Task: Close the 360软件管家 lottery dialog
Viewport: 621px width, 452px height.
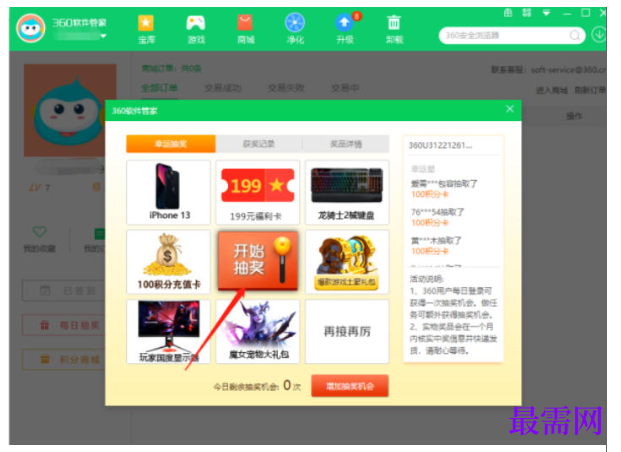Action: [x=510, y=109]
